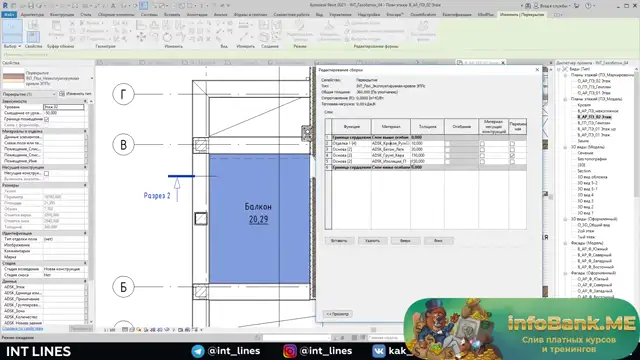Image resolution: width=640 pixels, height=360 pixels.
Task: Uncheck Variable checkbox for layer row 4
Action: pyautogui.click(x=512, y=156)
